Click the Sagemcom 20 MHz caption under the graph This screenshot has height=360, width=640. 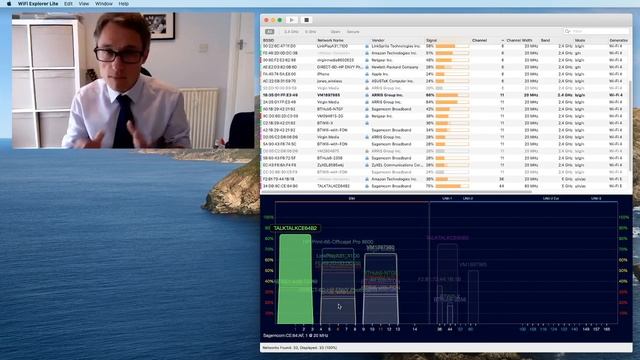(296, 336)
